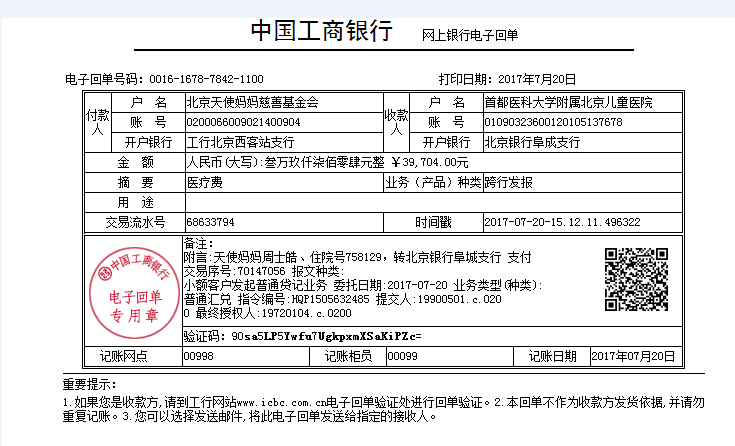Image resolution: width=735 pixels, height=446 pixels.
Task: Click the empty 用途 value cell
Action: pos(434,203)
